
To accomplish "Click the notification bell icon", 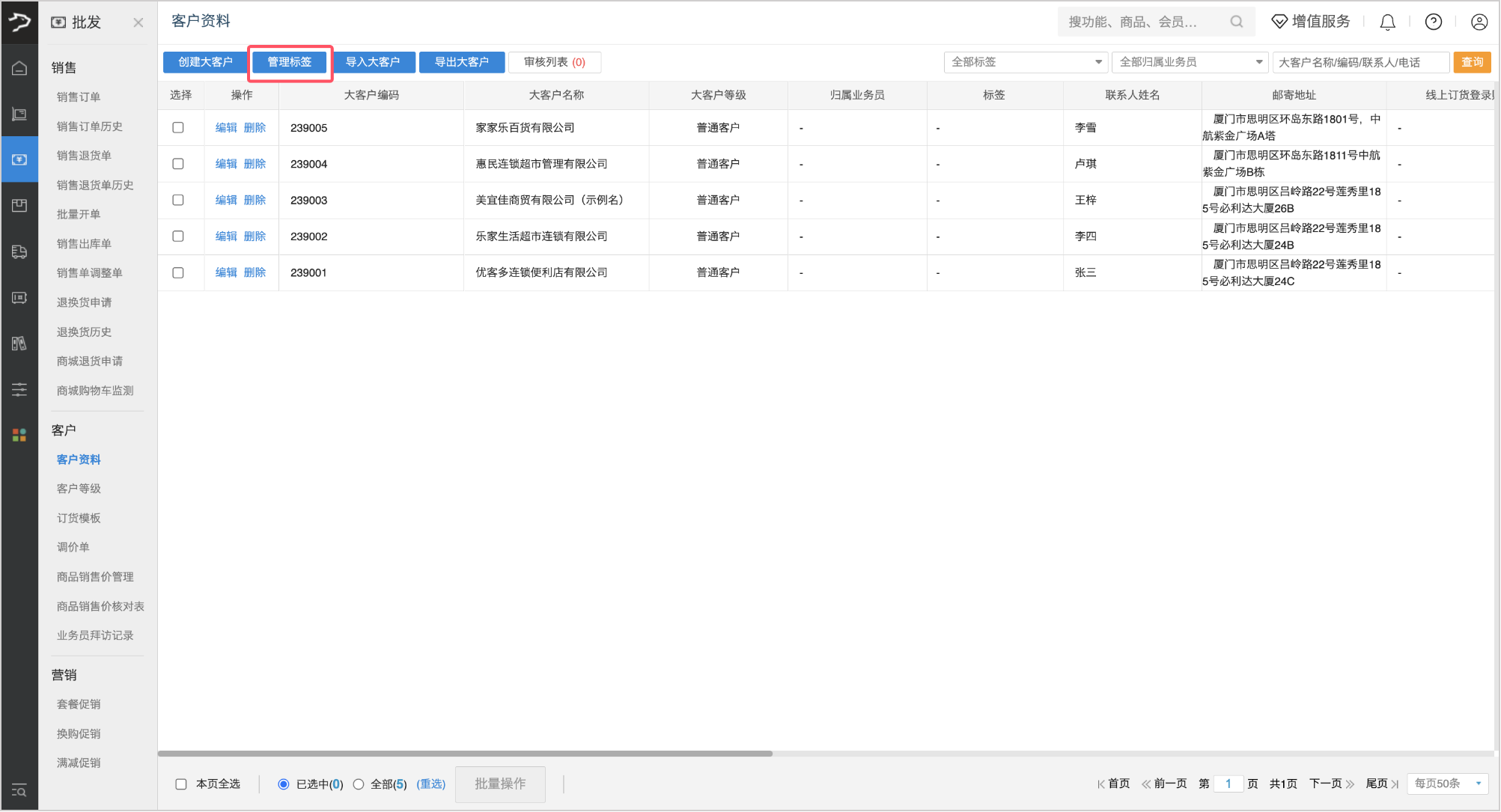I will [x=1387, y=22].
